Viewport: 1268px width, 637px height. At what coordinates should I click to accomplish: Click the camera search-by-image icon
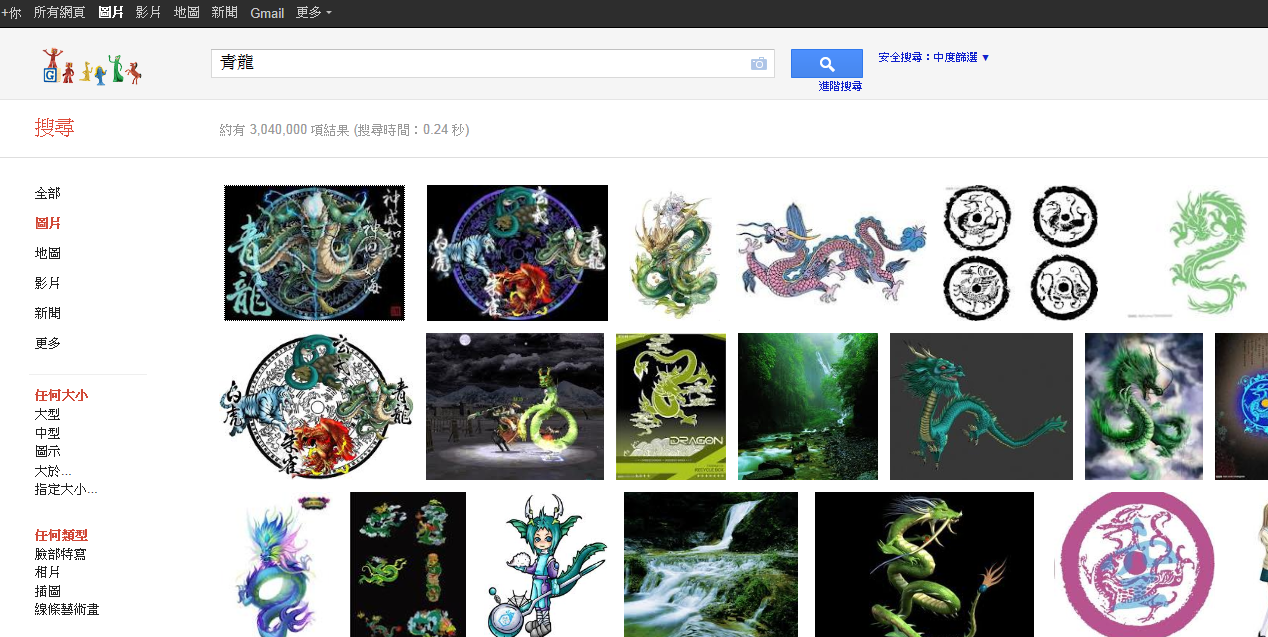(758, 64)
